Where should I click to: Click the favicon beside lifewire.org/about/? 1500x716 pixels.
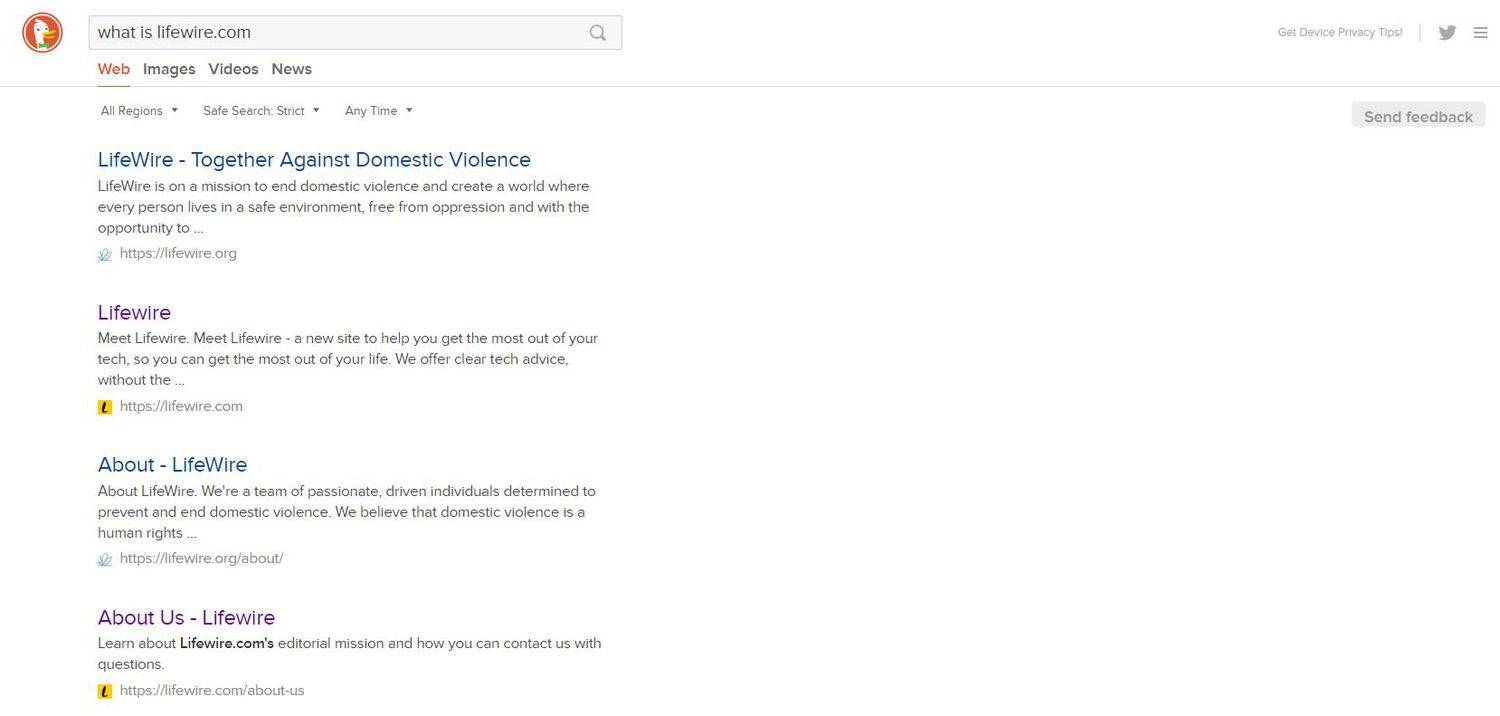tap(105, 559)
